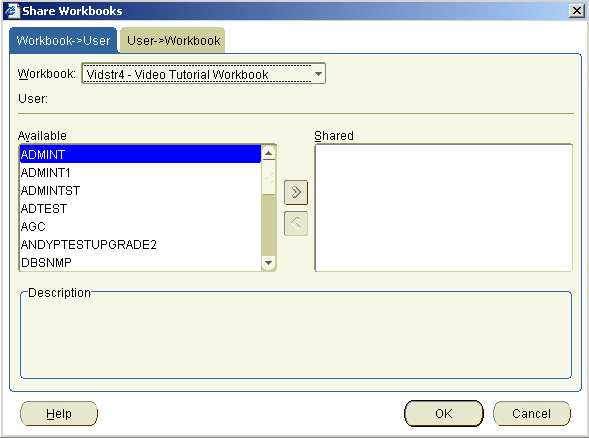This screenshot has width=589, height=438.
Task: Select ADMINT1 in the Available list
Action: point(140,172)
